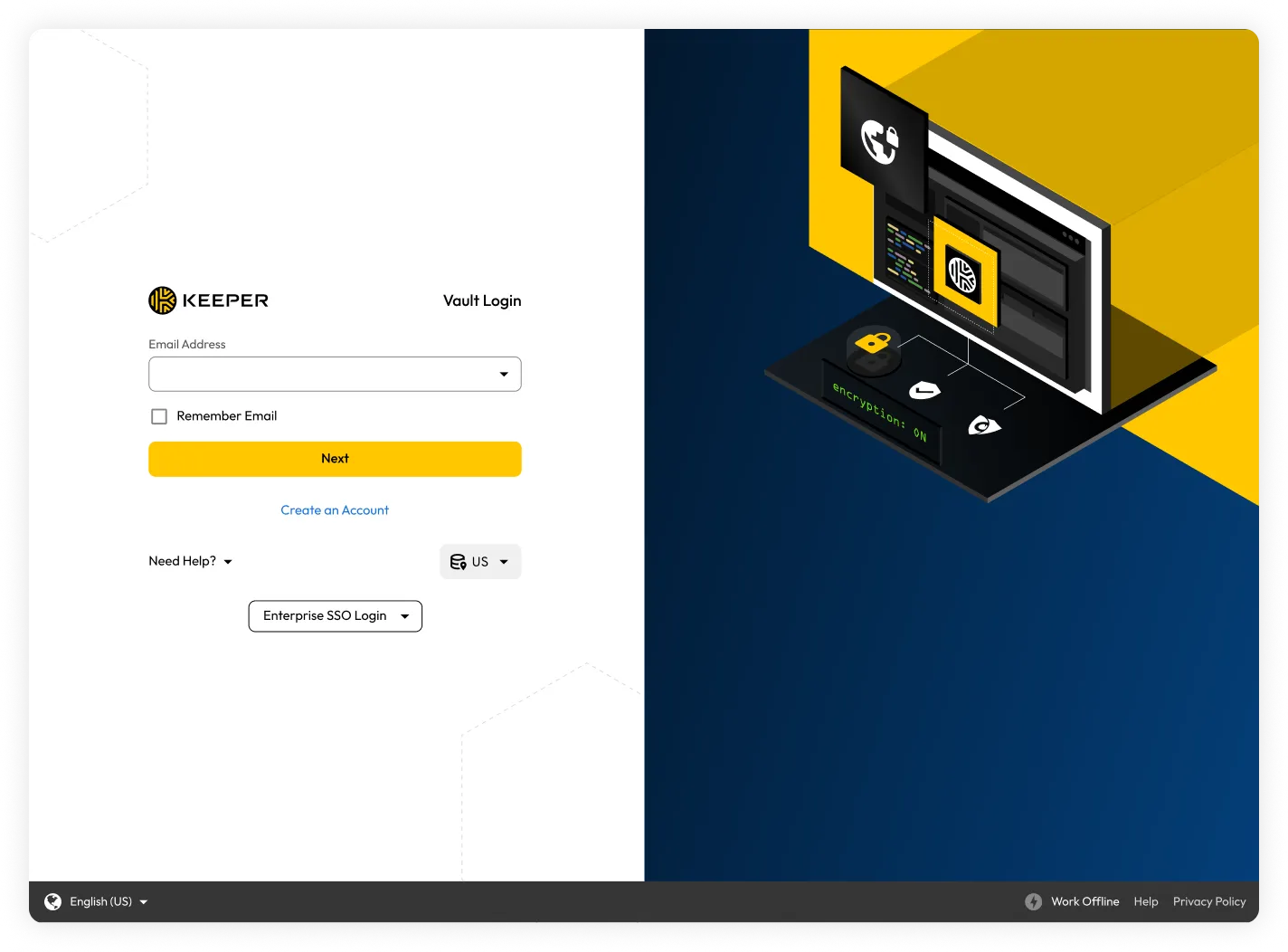The image size is (1288, 952).
Task: Click the Next button
Action: coord(335,459)
